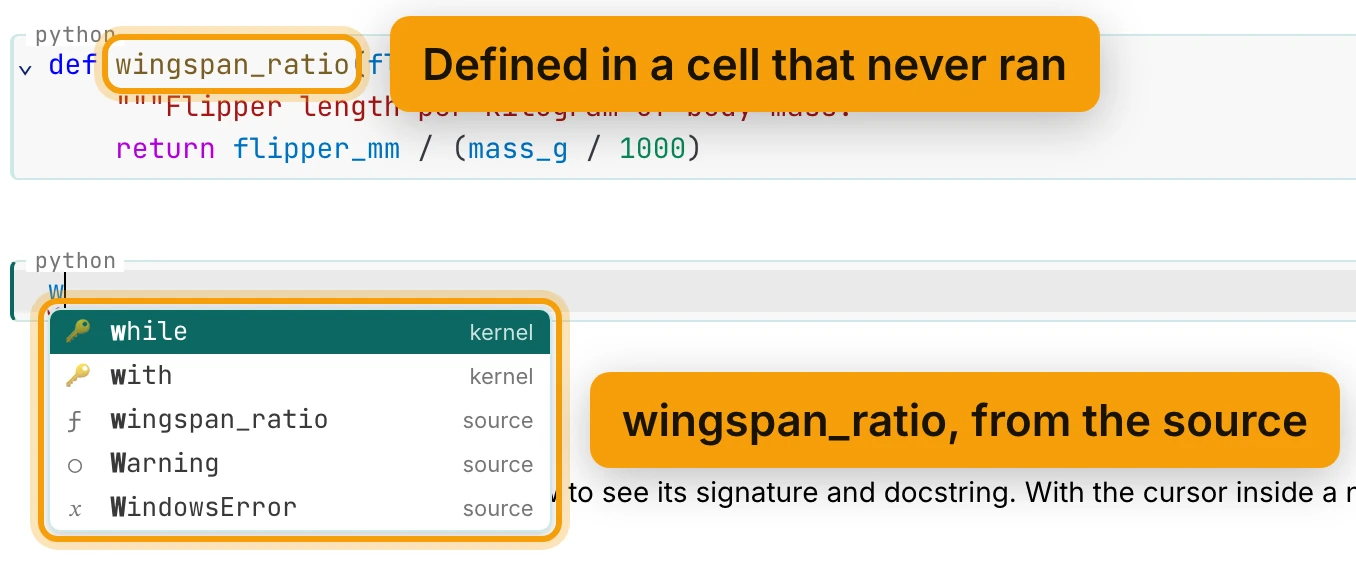Click 'mass_g' in the return statement
Viewport: 1356px width, 580px height.
coord(518,149)
